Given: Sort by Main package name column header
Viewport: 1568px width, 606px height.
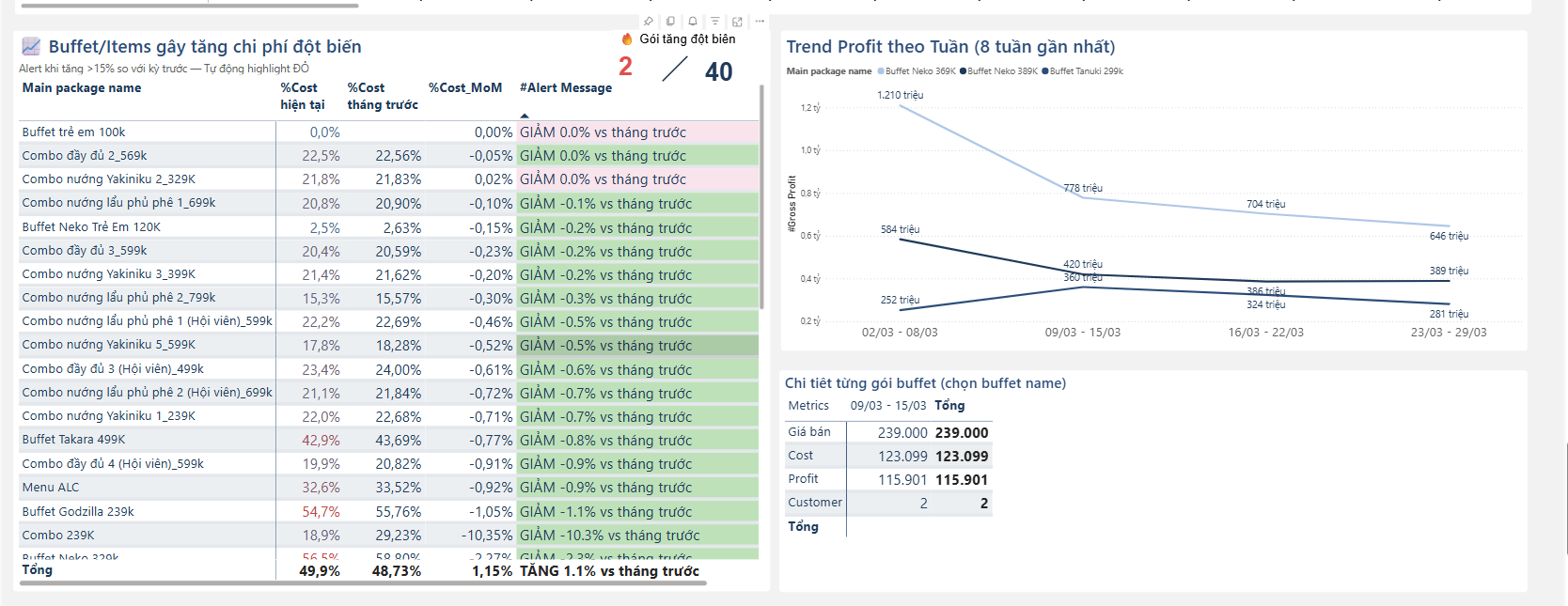Looking at the screenshot, I should 82,88.
